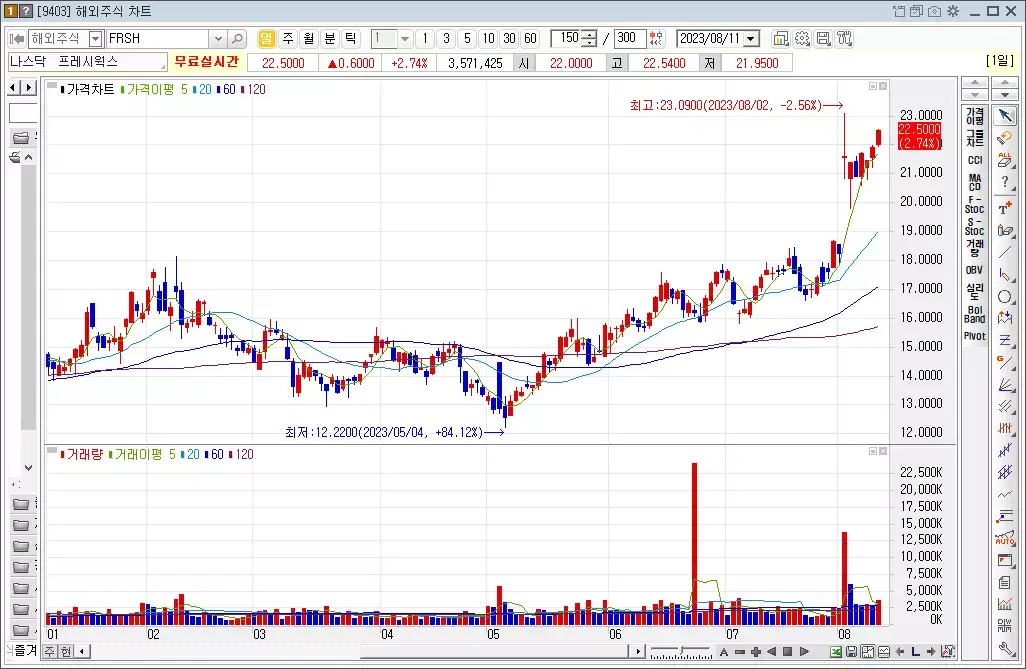Click the chart zoom slider in bottom bar
This screenshot has width=1026, height=669.
(681, 651)
